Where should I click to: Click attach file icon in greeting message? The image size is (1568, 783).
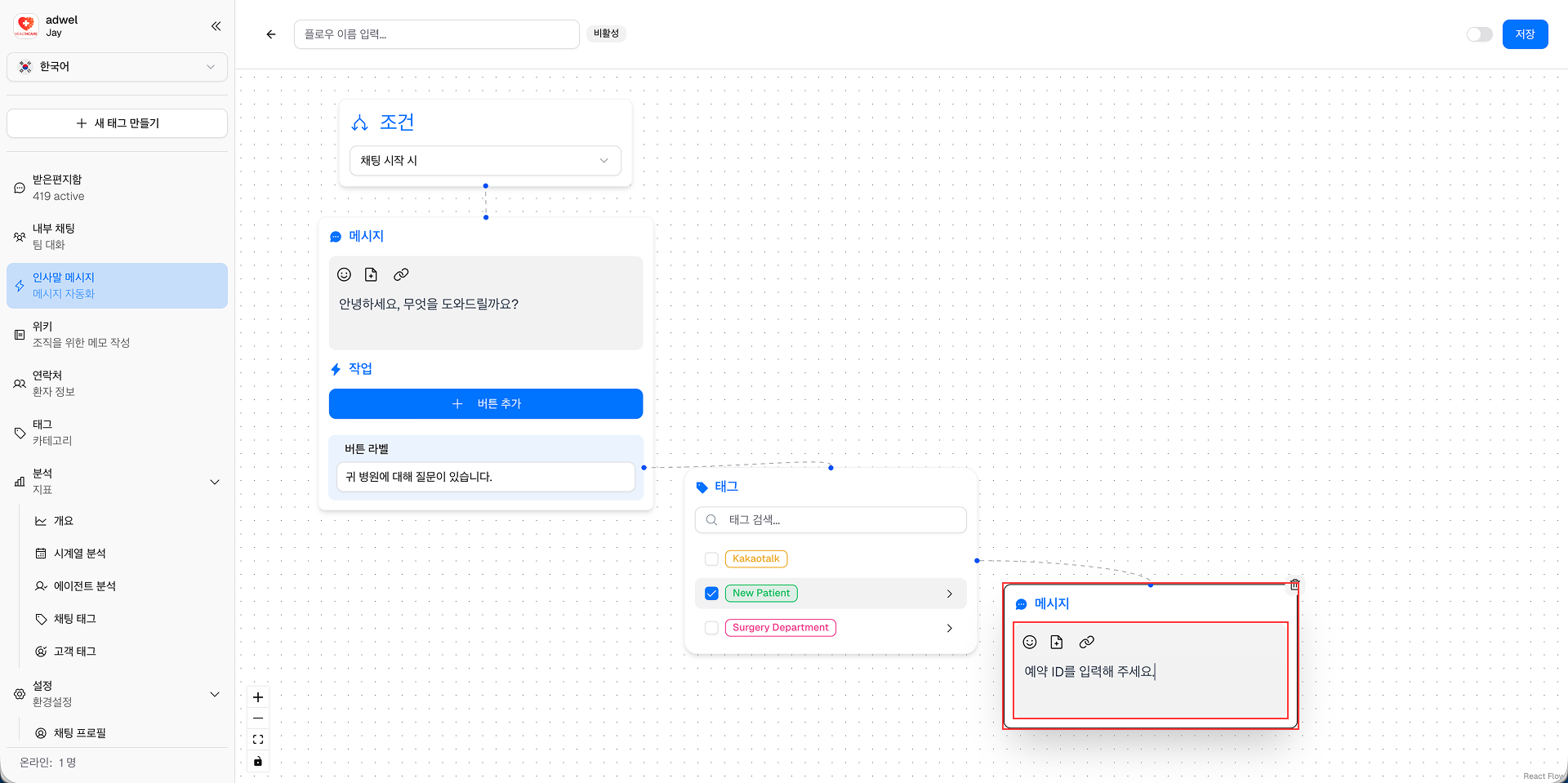371,274
